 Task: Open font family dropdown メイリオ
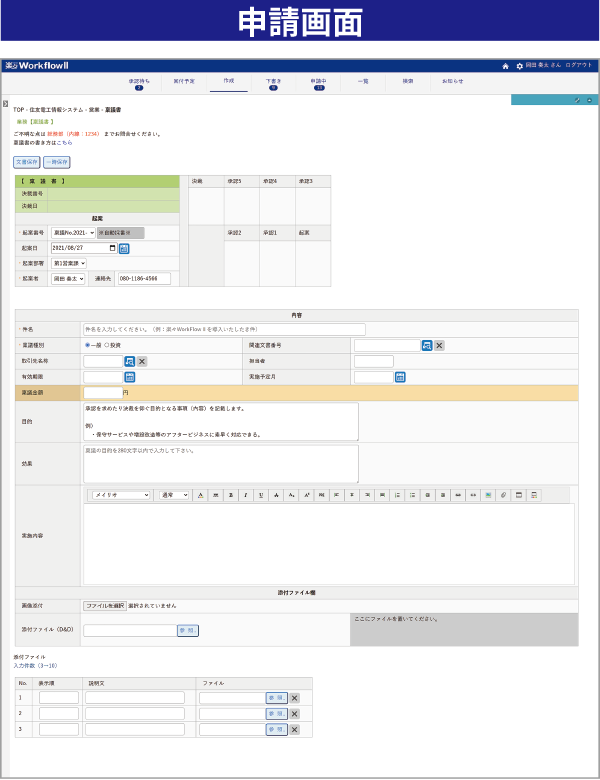tap(120, 495)
